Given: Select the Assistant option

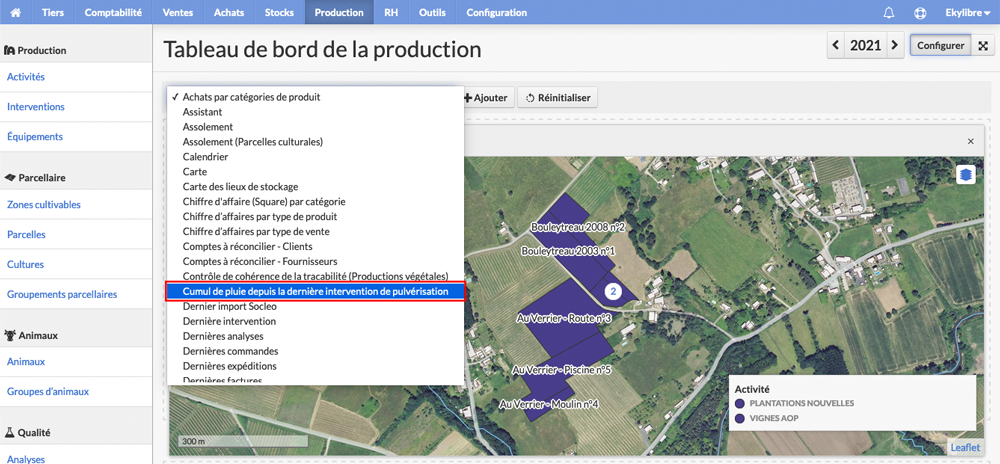Looking at the screenshot, I should pyautogui.click(x=315, y=112).
